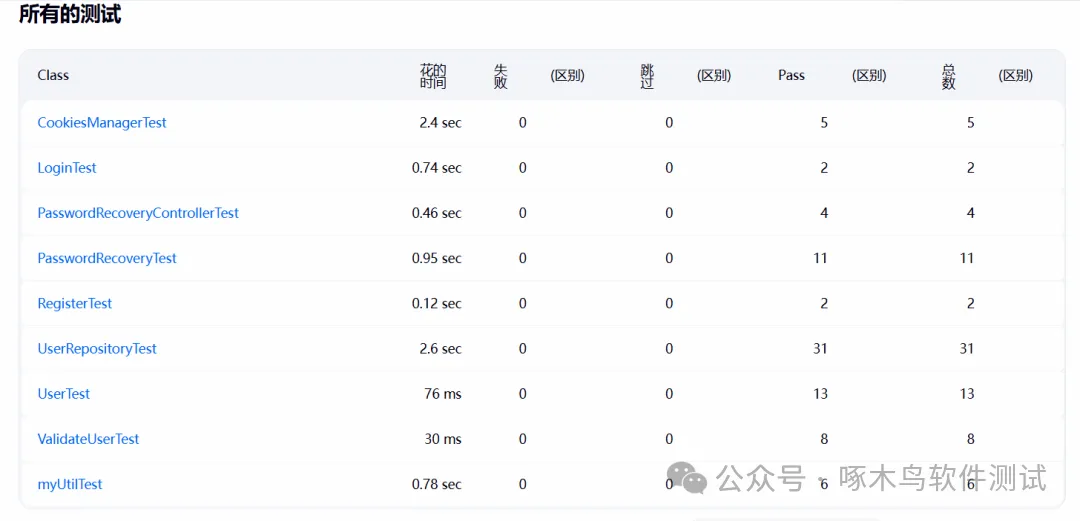Click 总数 value 11 in PasswordRecoveryTest row
The width and height of the screenshot is (1080, 521).
(x=967, y=258)
